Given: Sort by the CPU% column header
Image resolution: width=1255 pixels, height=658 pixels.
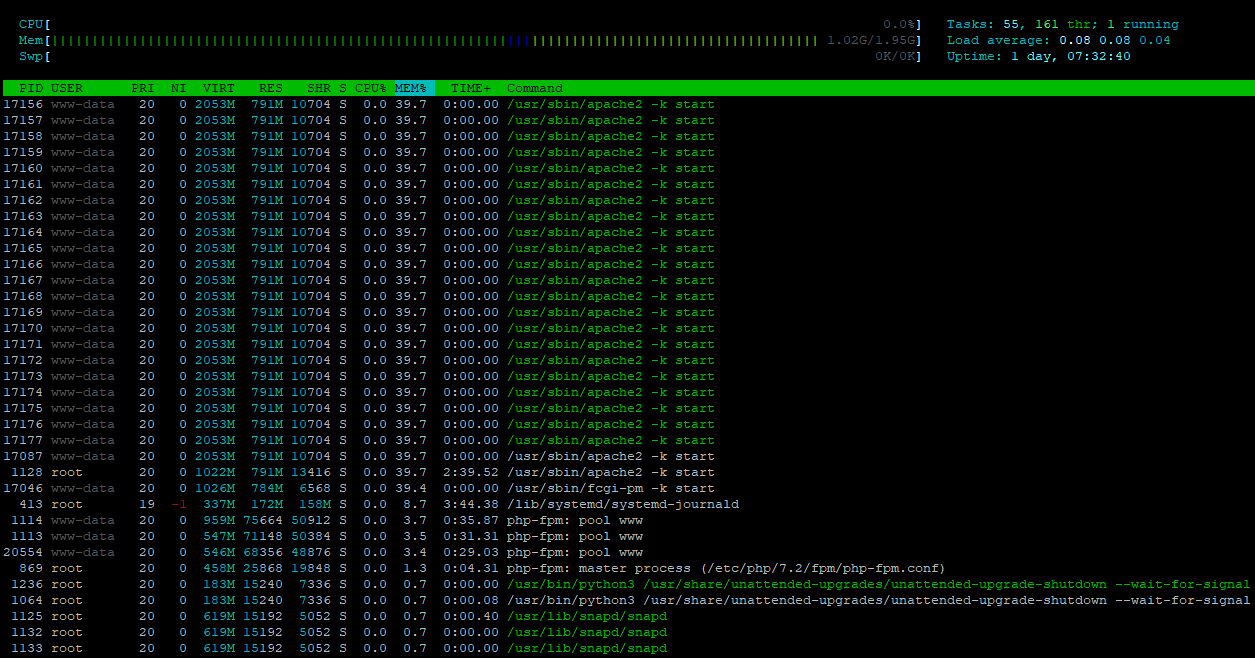Looking at the screenshot, I should click(x=371, y=88).
